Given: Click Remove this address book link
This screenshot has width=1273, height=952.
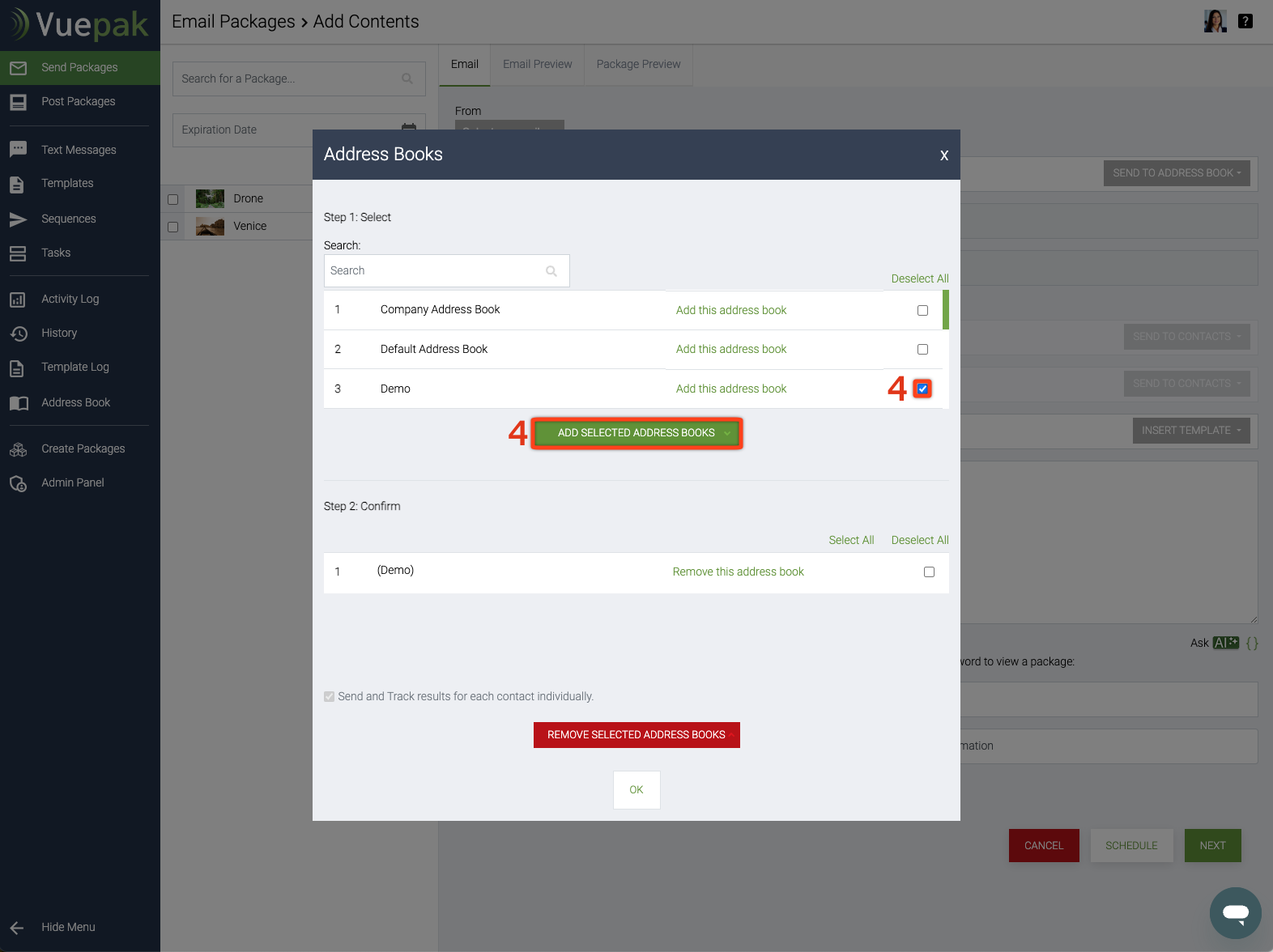Looking at the screenshot, I should [x=738, y=572].
